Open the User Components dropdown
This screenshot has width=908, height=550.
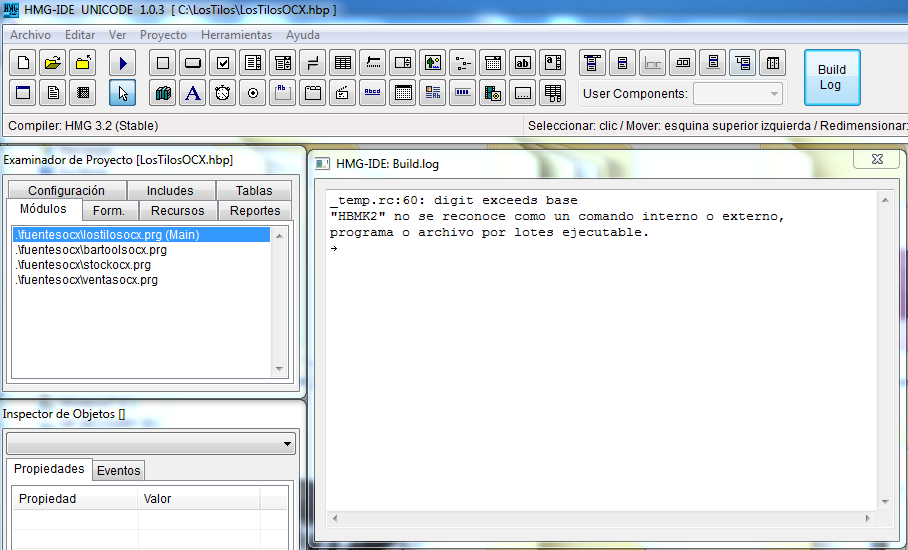tap(738, 94)
